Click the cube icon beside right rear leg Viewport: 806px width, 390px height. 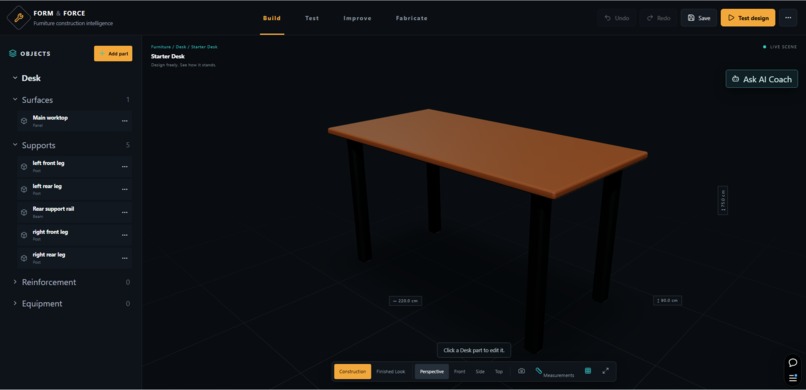[x=24, y=258]
